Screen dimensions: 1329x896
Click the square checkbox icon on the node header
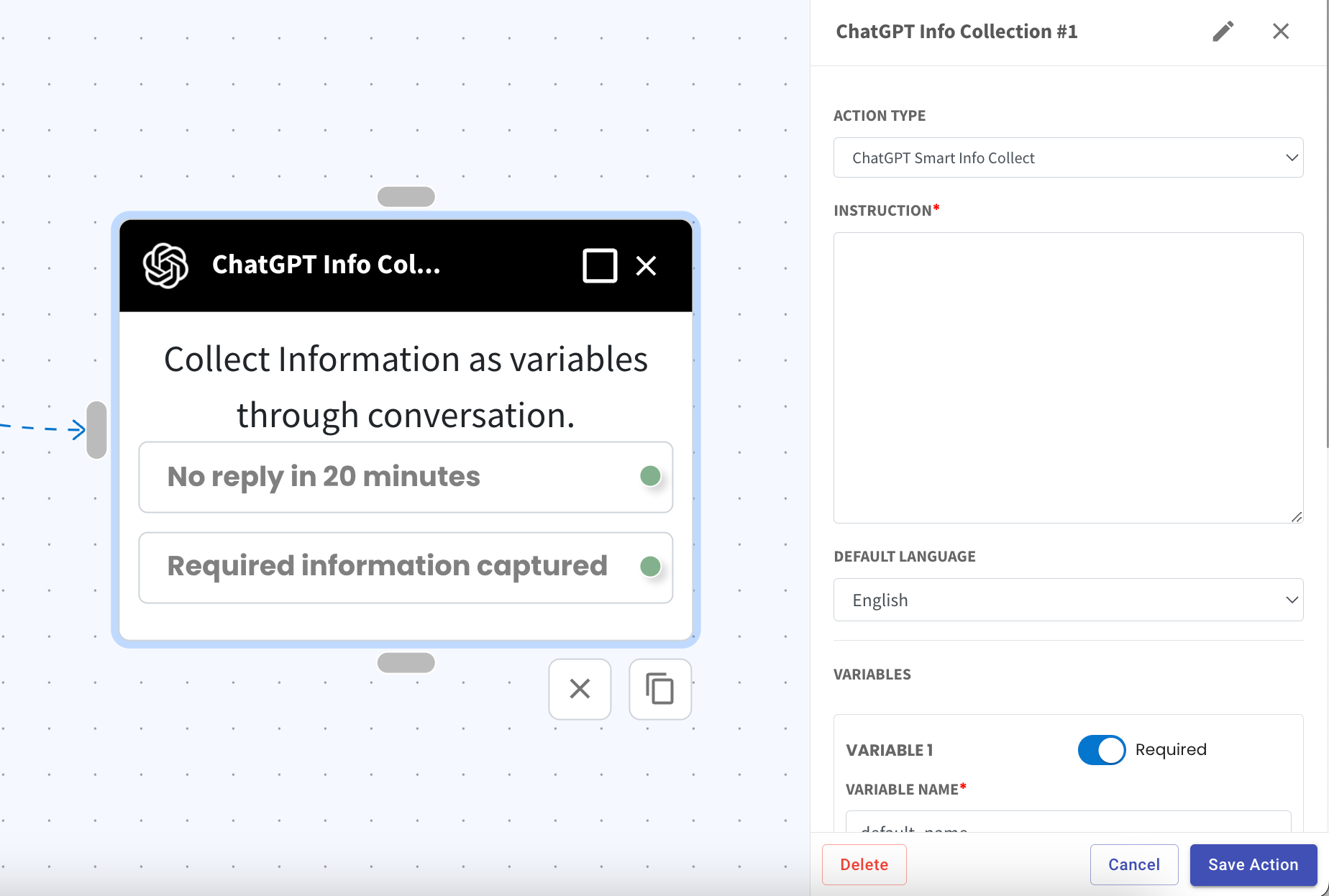coord(600,265)
